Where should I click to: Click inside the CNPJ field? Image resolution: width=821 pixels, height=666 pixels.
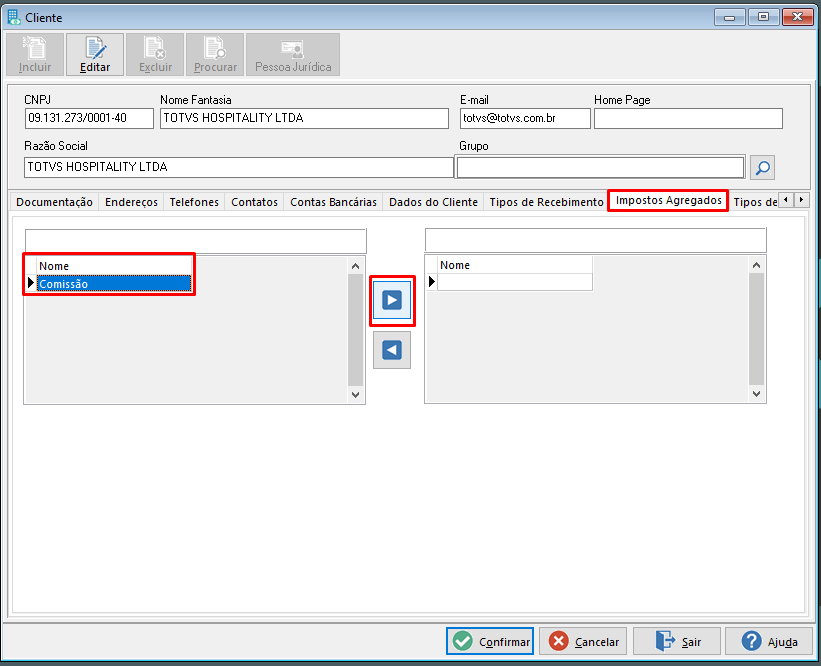click(89, 118)
